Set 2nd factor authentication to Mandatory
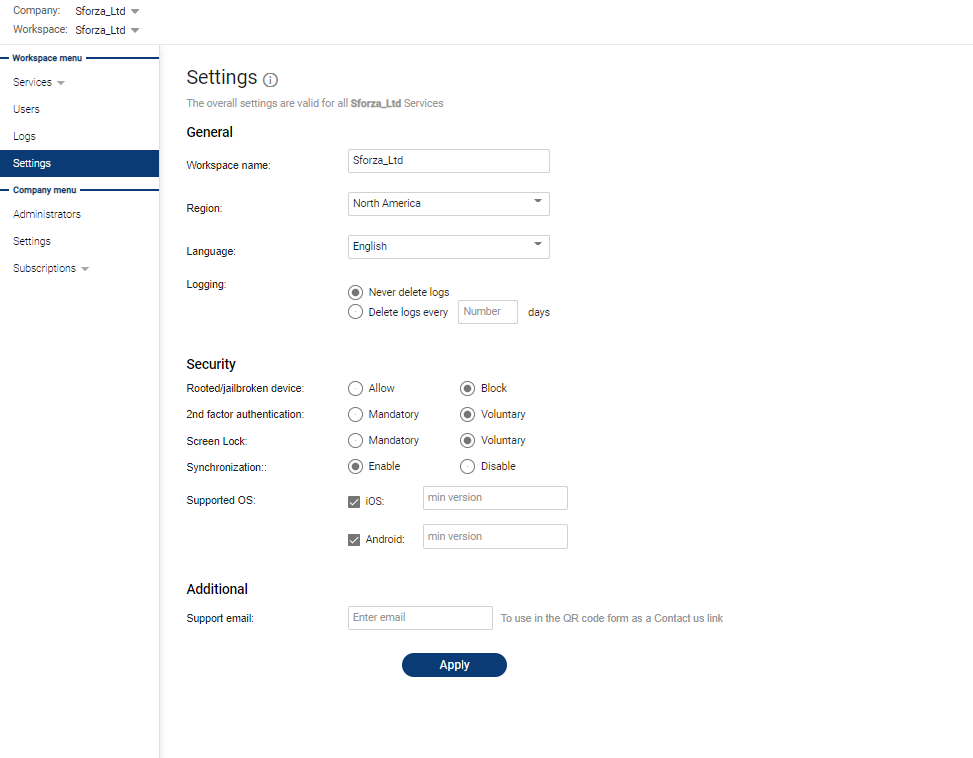973x758 pixels. (355, 414)
